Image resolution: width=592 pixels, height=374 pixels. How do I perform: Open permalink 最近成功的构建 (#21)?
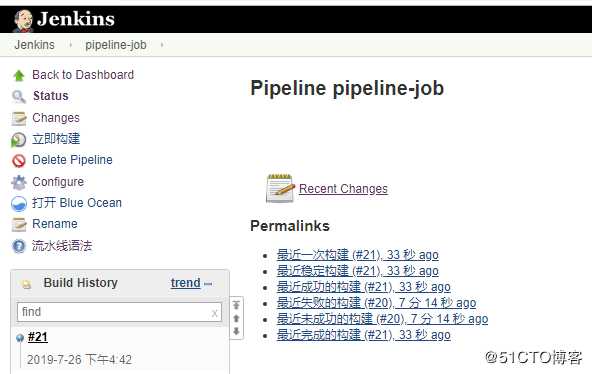(364, 287)
